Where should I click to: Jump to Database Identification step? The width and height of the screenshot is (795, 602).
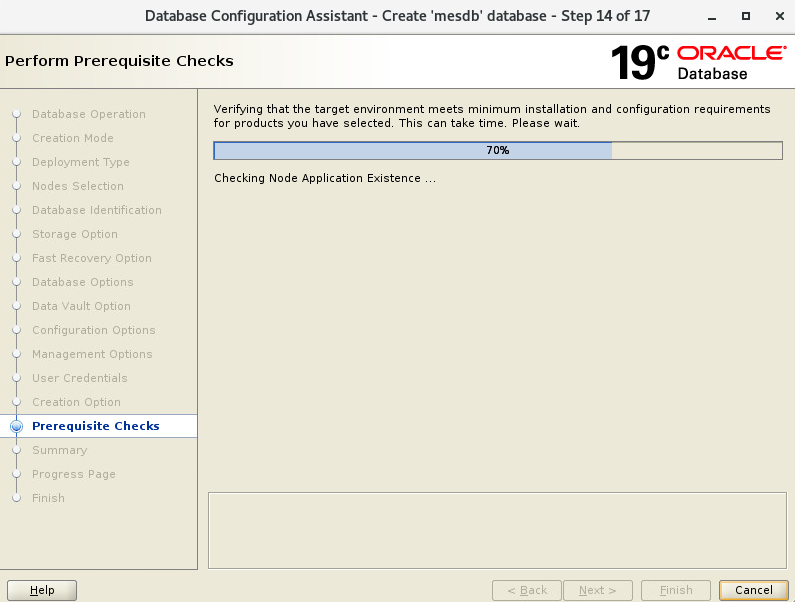(96, 210)
